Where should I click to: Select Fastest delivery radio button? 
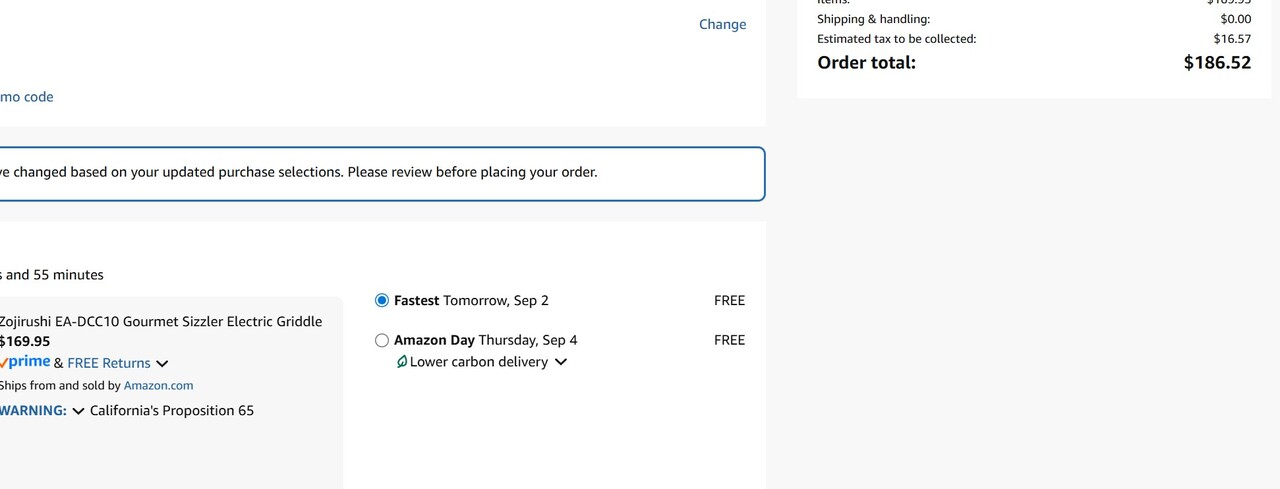tap(382, 301)
